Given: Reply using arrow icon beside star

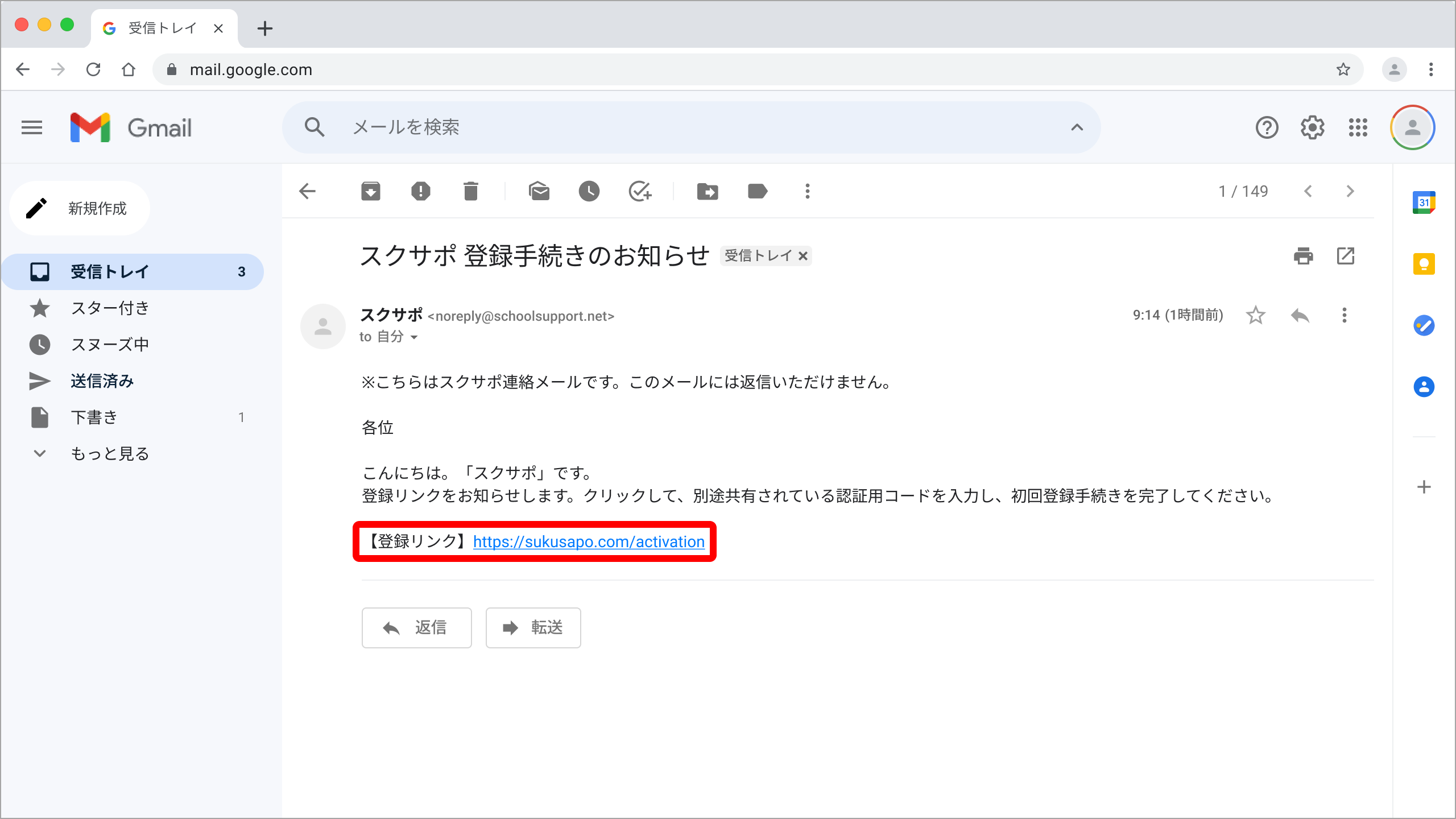Looking at the screenshot, I should click(x=1300, y=315).
